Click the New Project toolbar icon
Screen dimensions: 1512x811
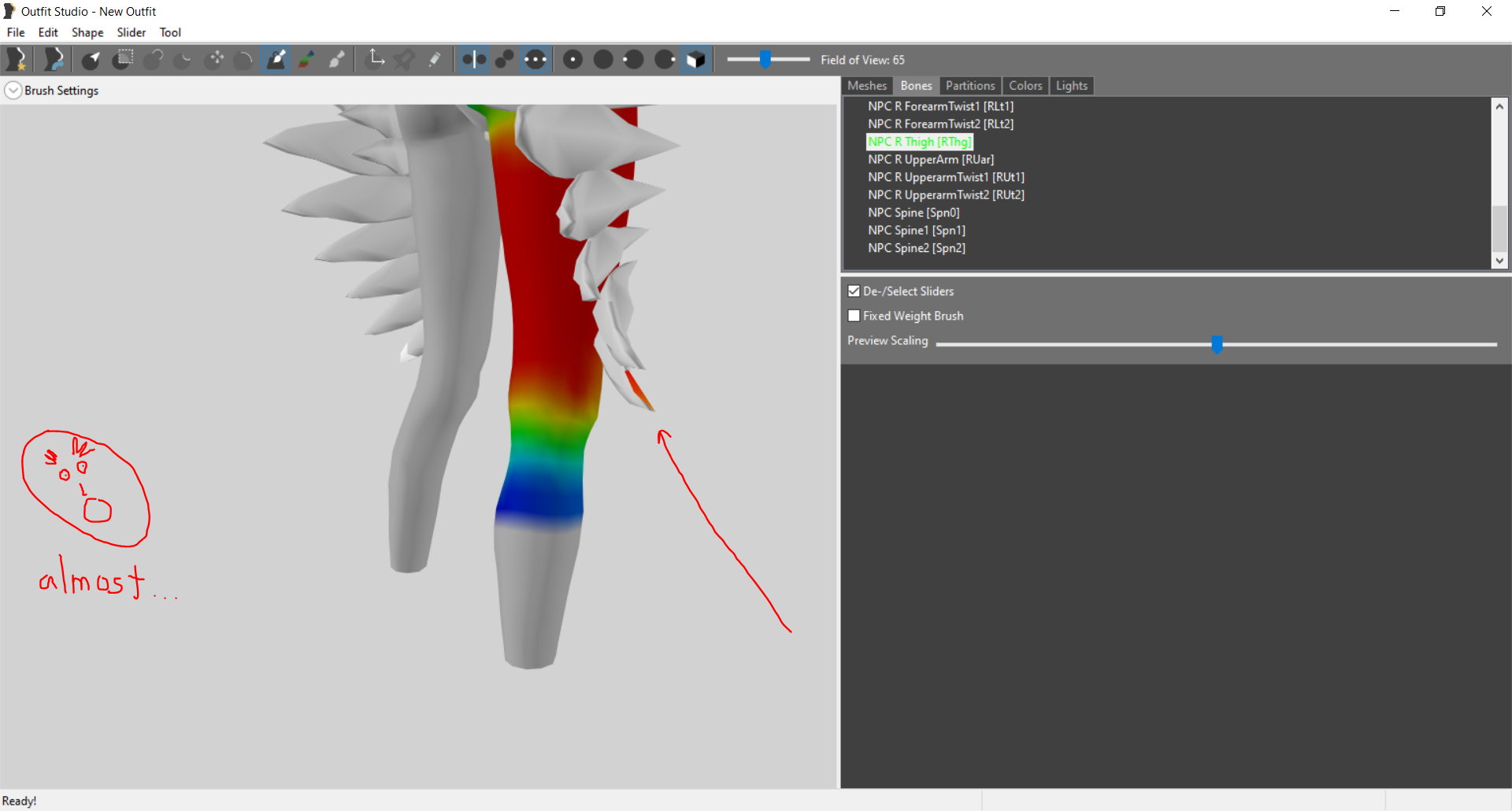point(17,59)
